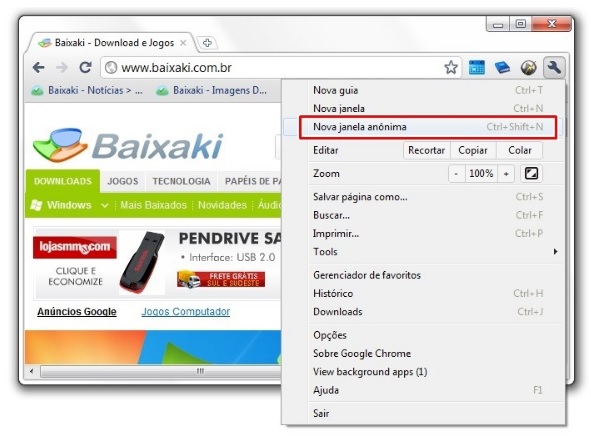This screenshot has width=591, height=440.
Task: Minimize the Chrome window
Action: [498, 25]
